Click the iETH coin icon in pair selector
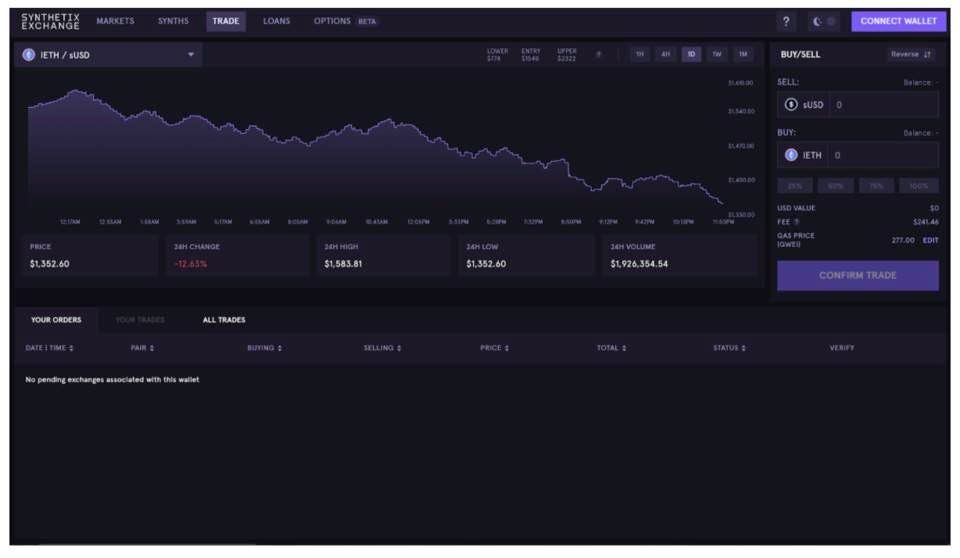The image size is (960, 558). tap(28, 55)
